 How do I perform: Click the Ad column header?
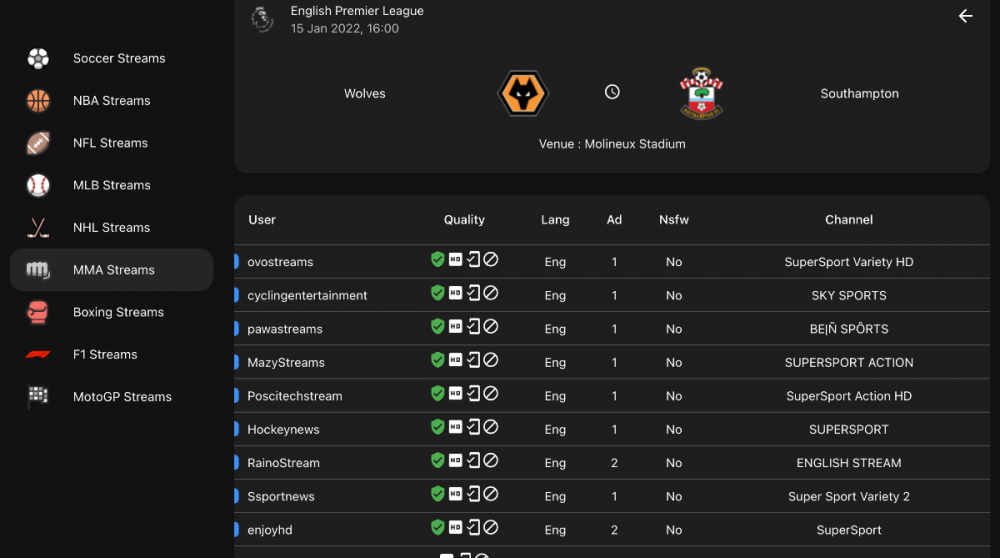pos(614,219)
